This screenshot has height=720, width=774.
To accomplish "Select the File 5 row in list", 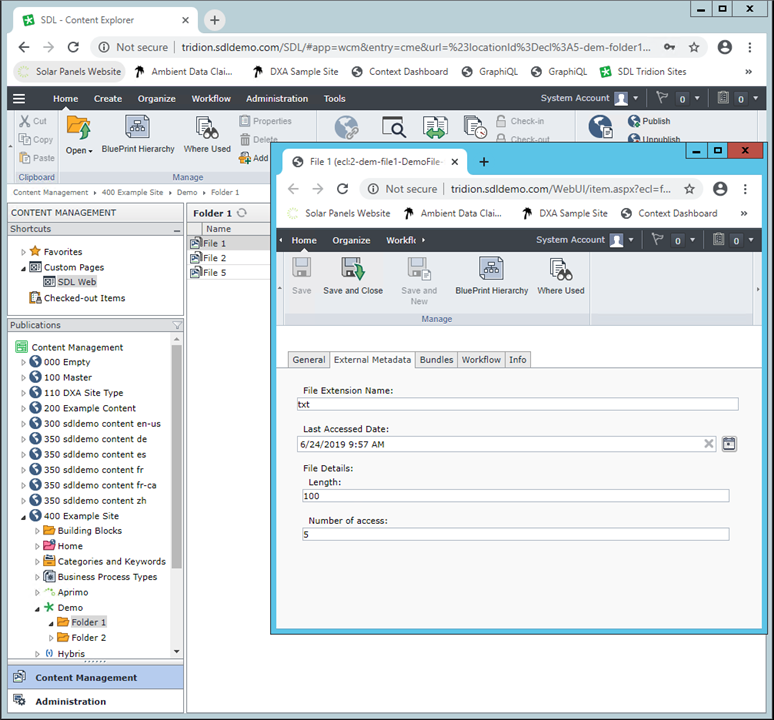I will click(229, 272).
